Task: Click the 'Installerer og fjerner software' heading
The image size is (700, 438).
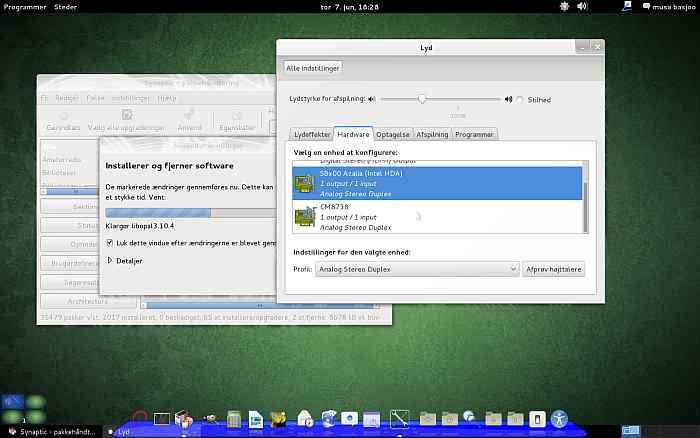Action: click(x=170, y=166)
